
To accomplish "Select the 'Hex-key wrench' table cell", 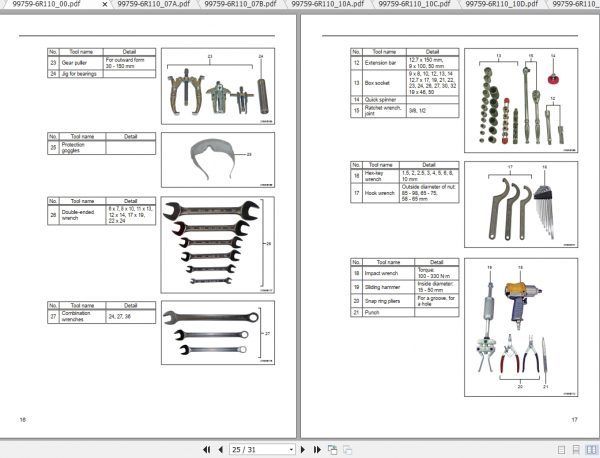I will [x=380, y=176].
